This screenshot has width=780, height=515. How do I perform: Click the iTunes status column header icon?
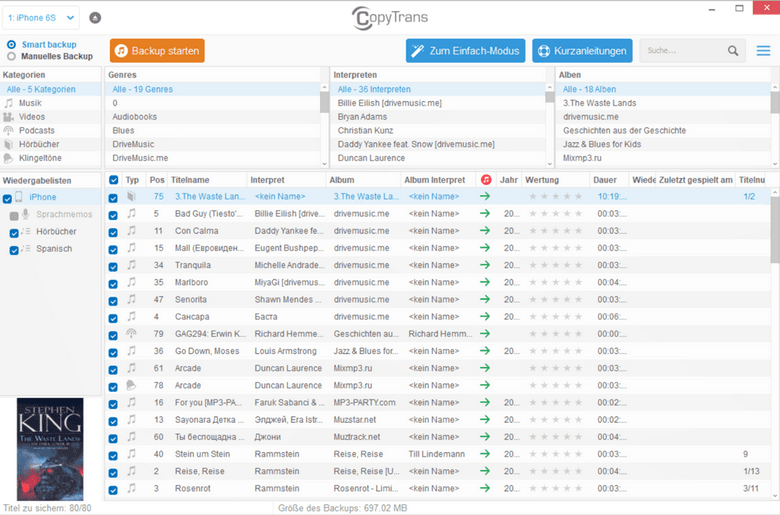coord(486,180)
